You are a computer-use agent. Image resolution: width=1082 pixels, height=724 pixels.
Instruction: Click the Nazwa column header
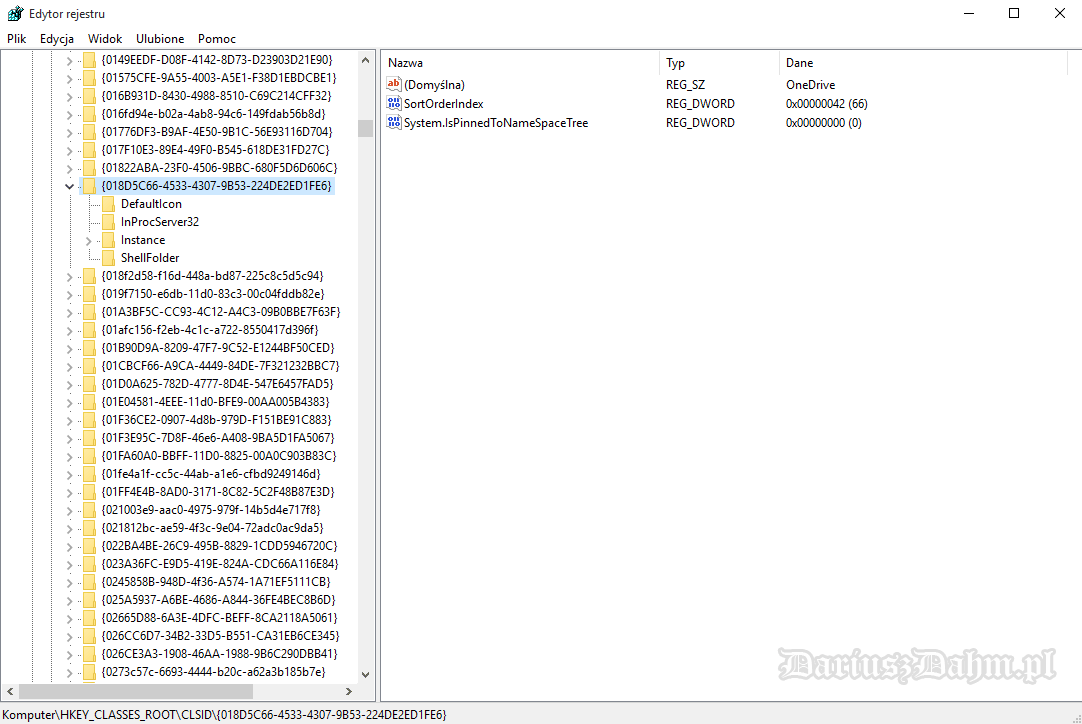pos(521,63)
